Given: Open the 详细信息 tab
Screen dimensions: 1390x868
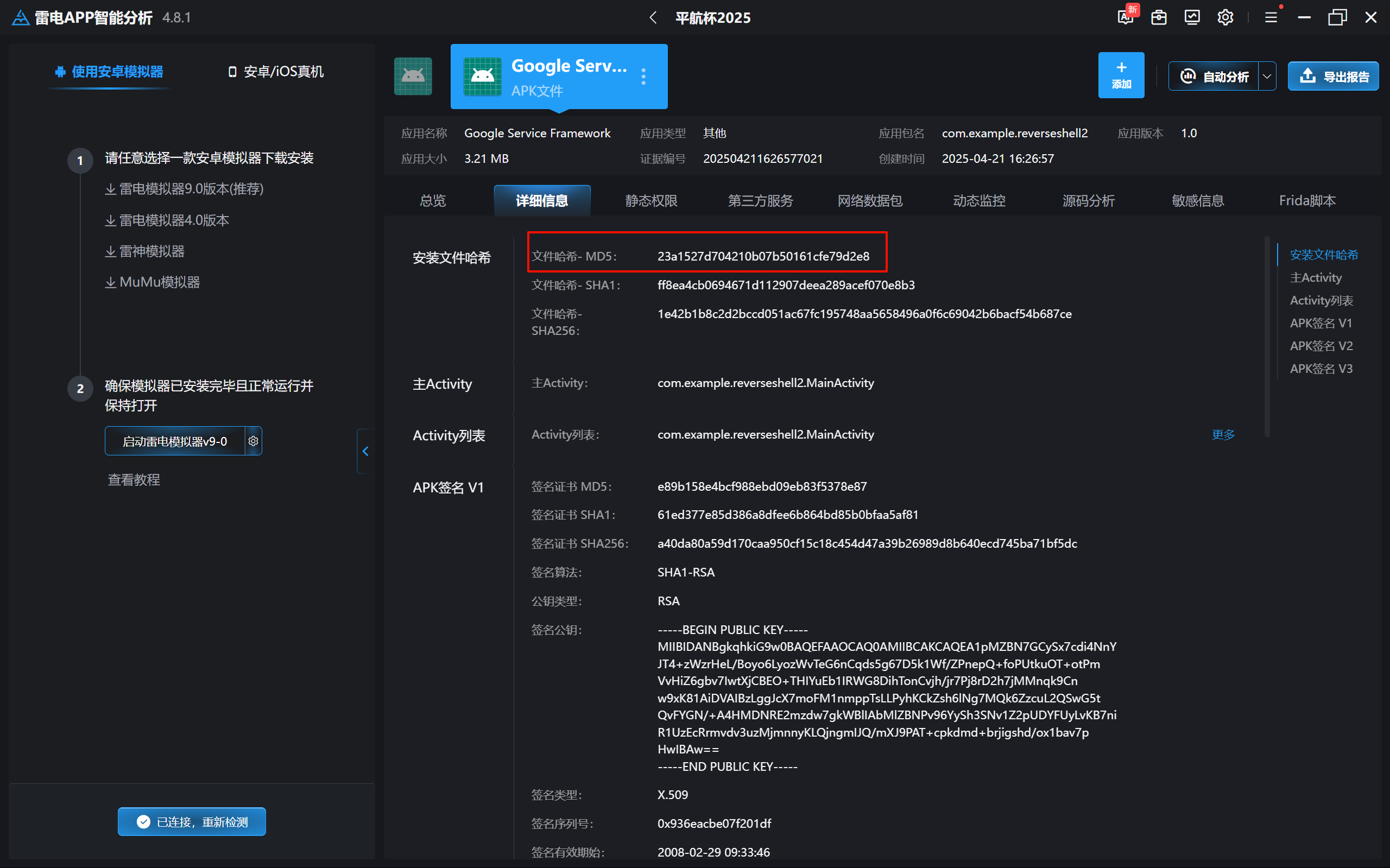Looking at the screenshot, I should pyautogui.click(x=542, y=200).
